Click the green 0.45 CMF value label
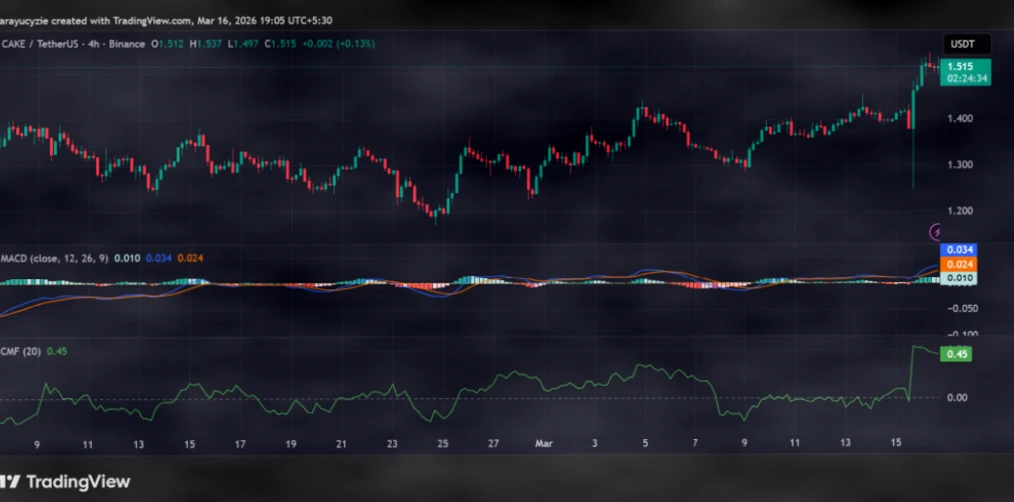Viewport: 1014px width, 502px height. 957,354
